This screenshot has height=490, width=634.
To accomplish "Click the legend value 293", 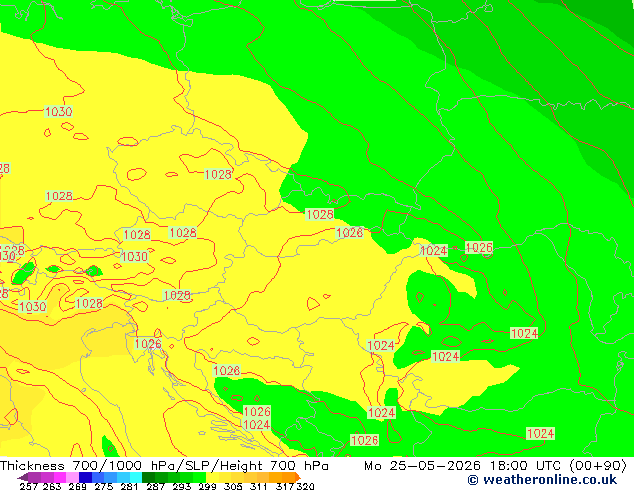I will point(182,486).
